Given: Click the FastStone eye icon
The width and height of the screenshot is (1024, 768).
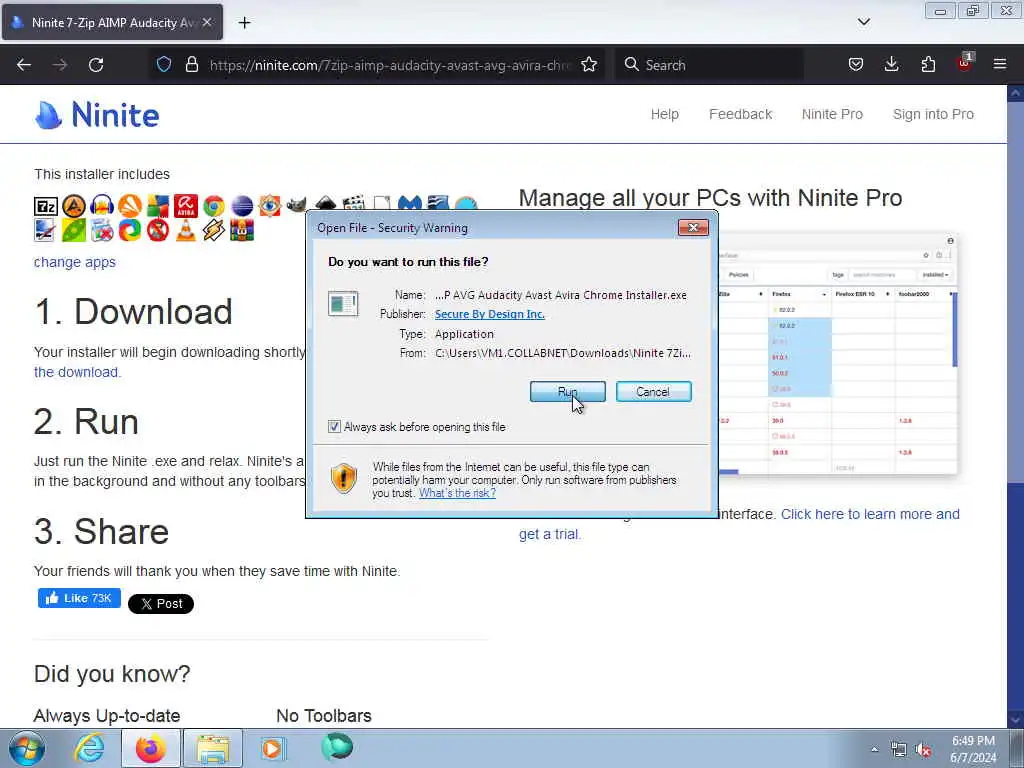Looking at the screenshot, I should (x=270, y=206).
